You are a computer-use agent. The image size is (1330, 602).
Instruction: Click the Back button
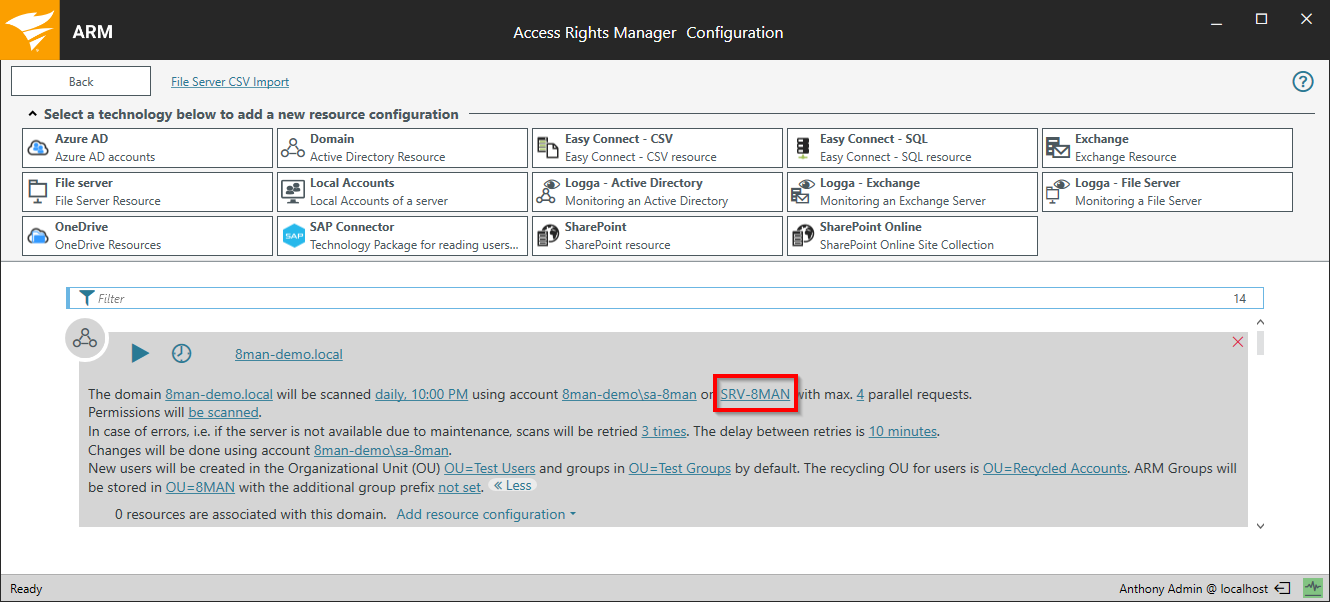pos(81,82)
